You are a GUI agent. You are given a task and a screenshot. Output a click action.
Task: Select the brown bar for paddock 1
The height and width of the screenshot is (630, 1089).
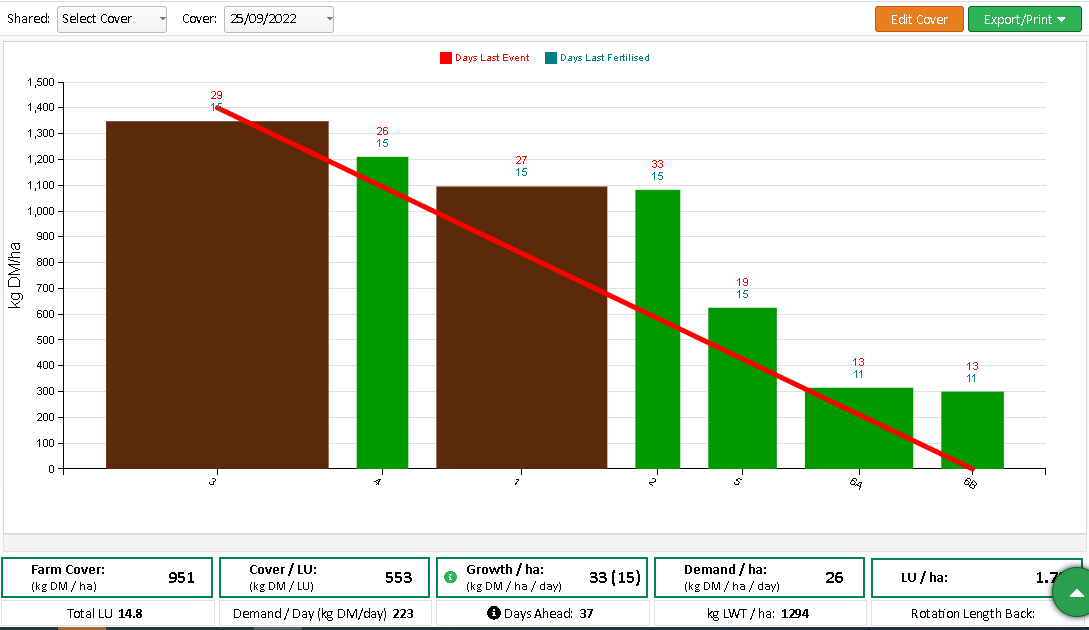pos(522,328)
